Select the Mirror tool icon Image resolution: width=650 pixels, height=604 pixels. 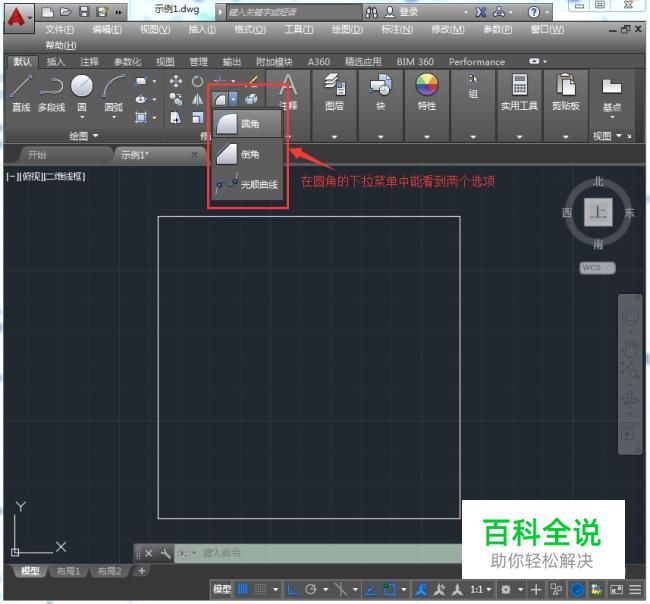197,99
